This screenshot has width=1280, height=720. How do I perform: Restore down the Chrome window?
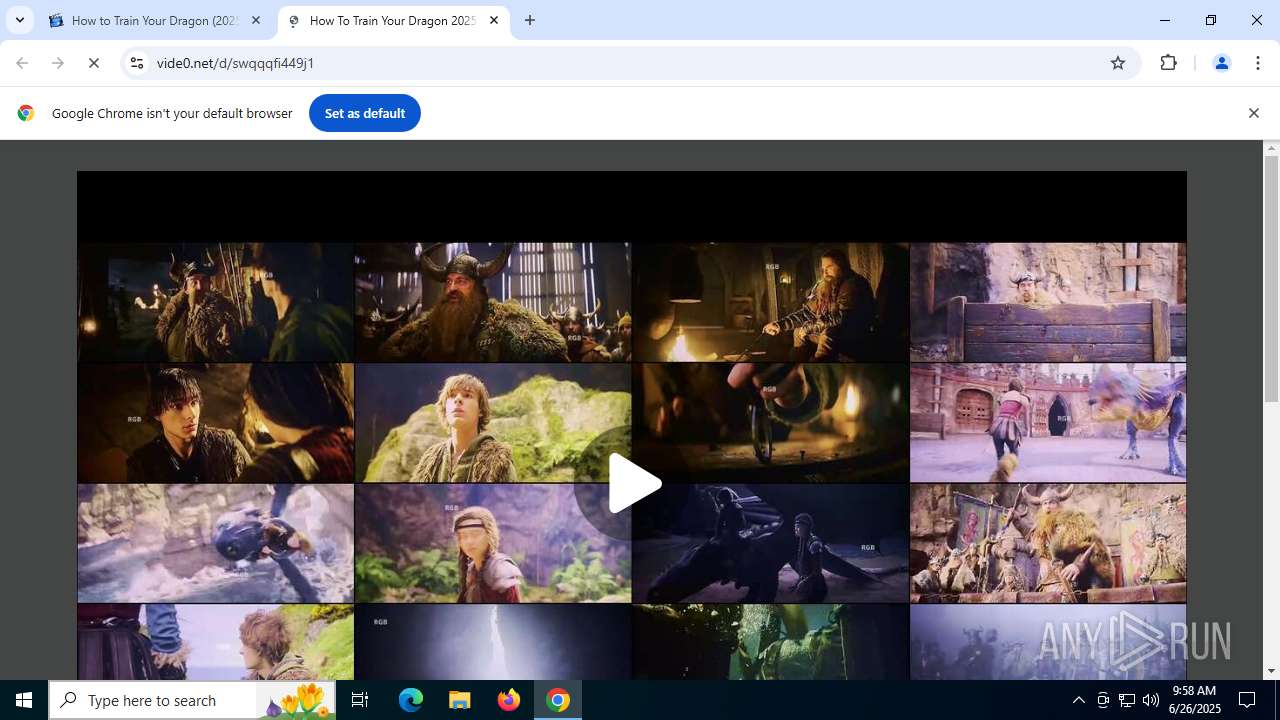pyautogui.click(x=1211, y=20)
